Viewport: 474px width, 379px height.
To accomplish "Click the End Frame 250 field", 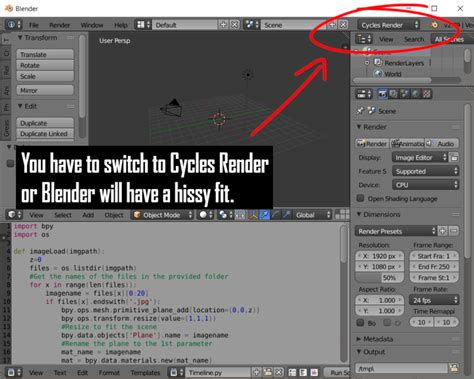I will point(434,267).
